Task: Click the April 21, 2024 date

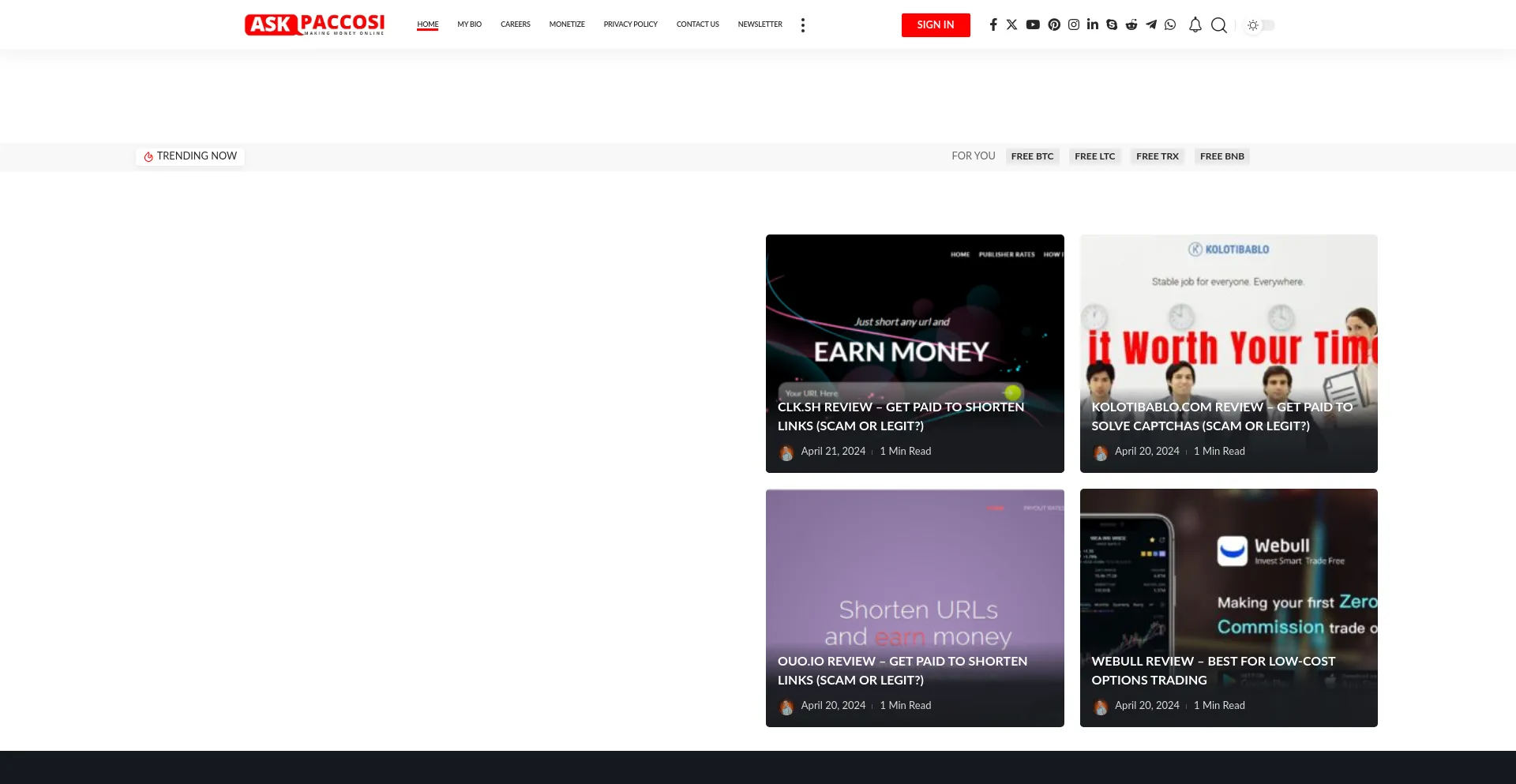Action: pos(833,451)
